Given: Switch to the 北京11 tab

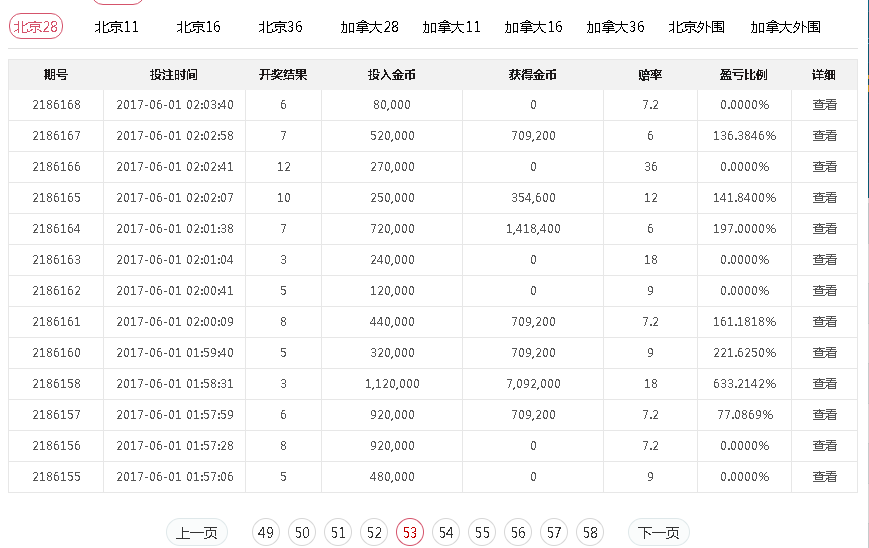Looking at the screenshot, I should coord(116,27).
